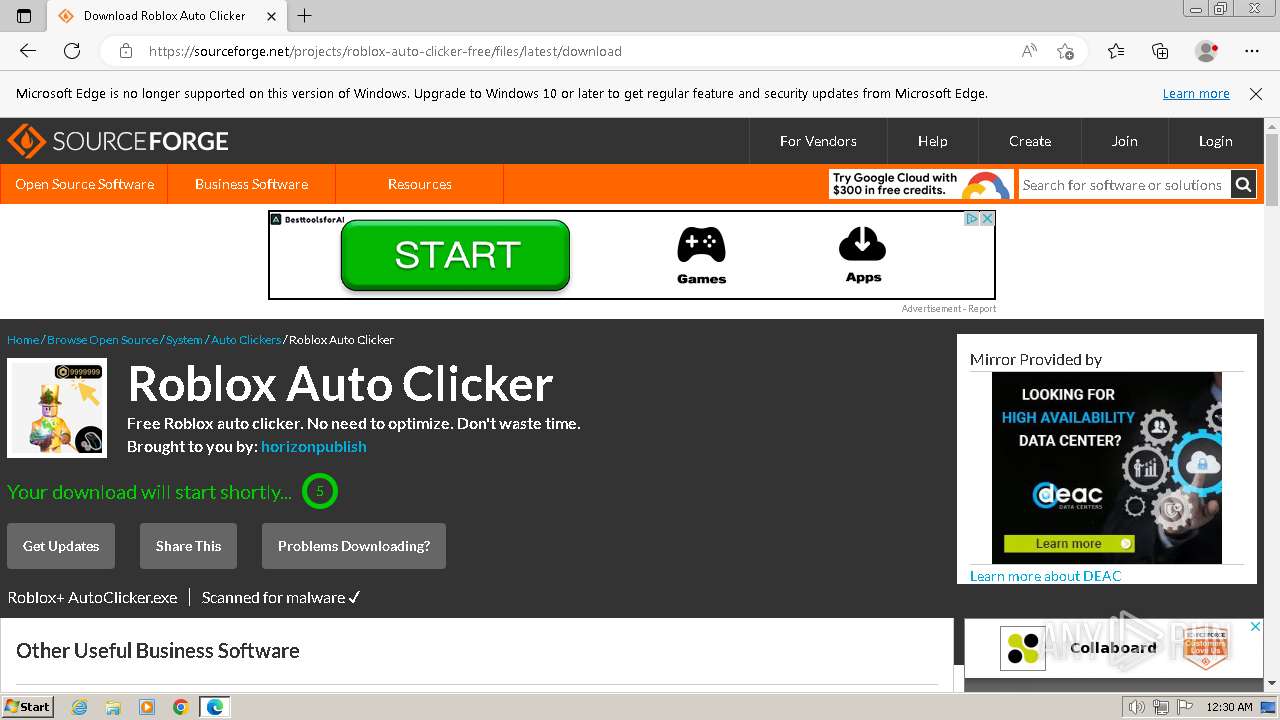The width and height of the screenshot is (1280, 720).
Task: Close the top banner ad X
Action: coord(987,219)
